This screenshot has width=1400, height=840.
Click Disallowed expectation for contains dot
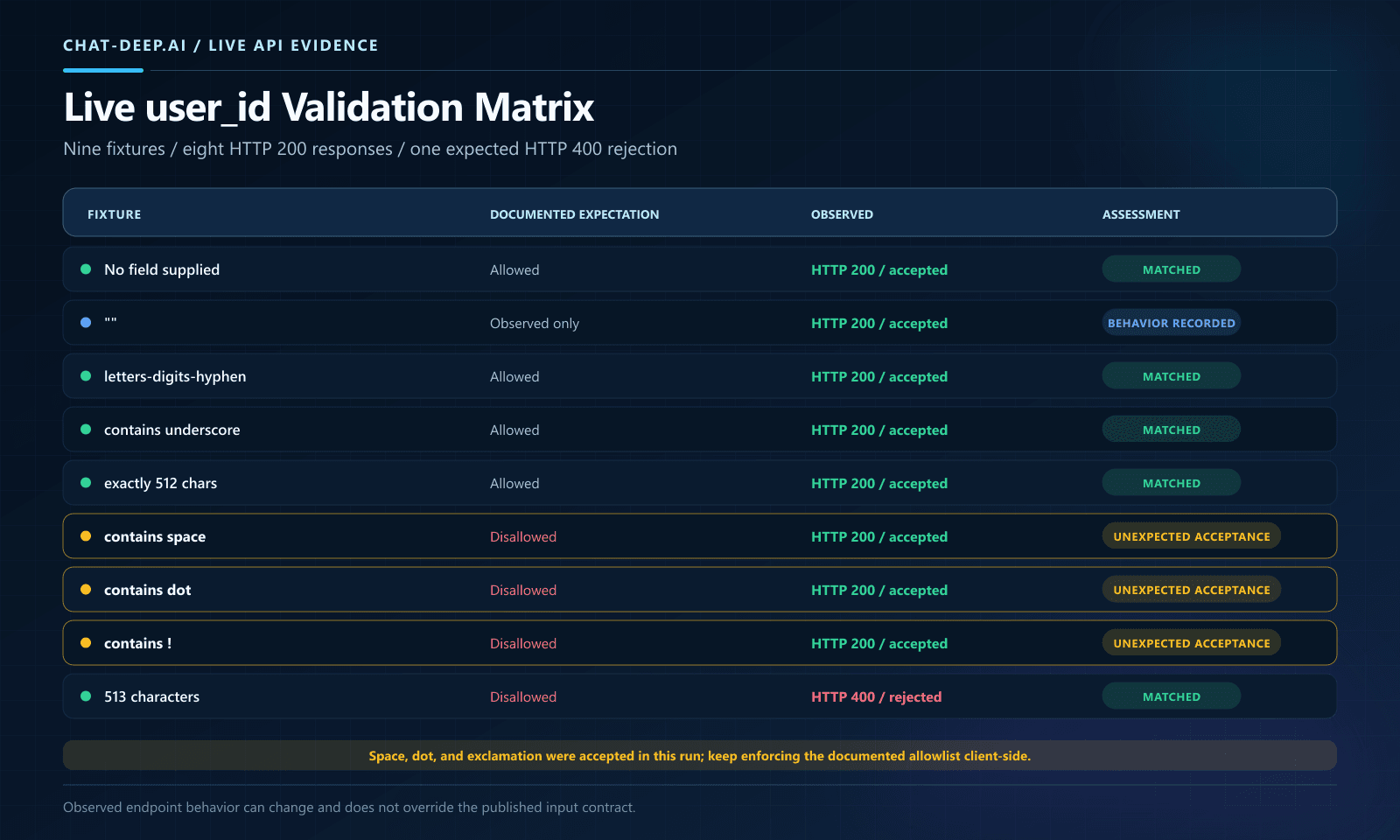(523, 590)
